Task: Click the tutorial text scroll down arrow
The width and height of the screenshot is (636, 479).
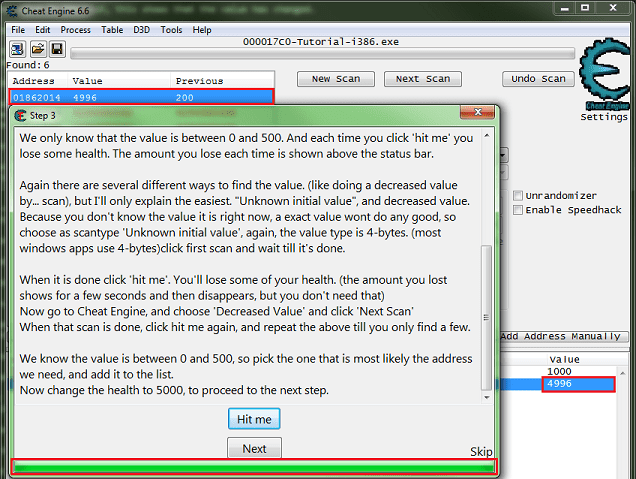Action: (x=487, y=397)
